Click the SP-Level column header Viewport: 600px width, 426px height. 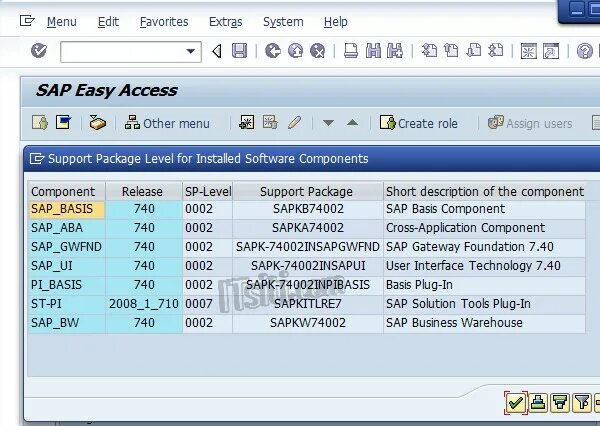(207, 191)
